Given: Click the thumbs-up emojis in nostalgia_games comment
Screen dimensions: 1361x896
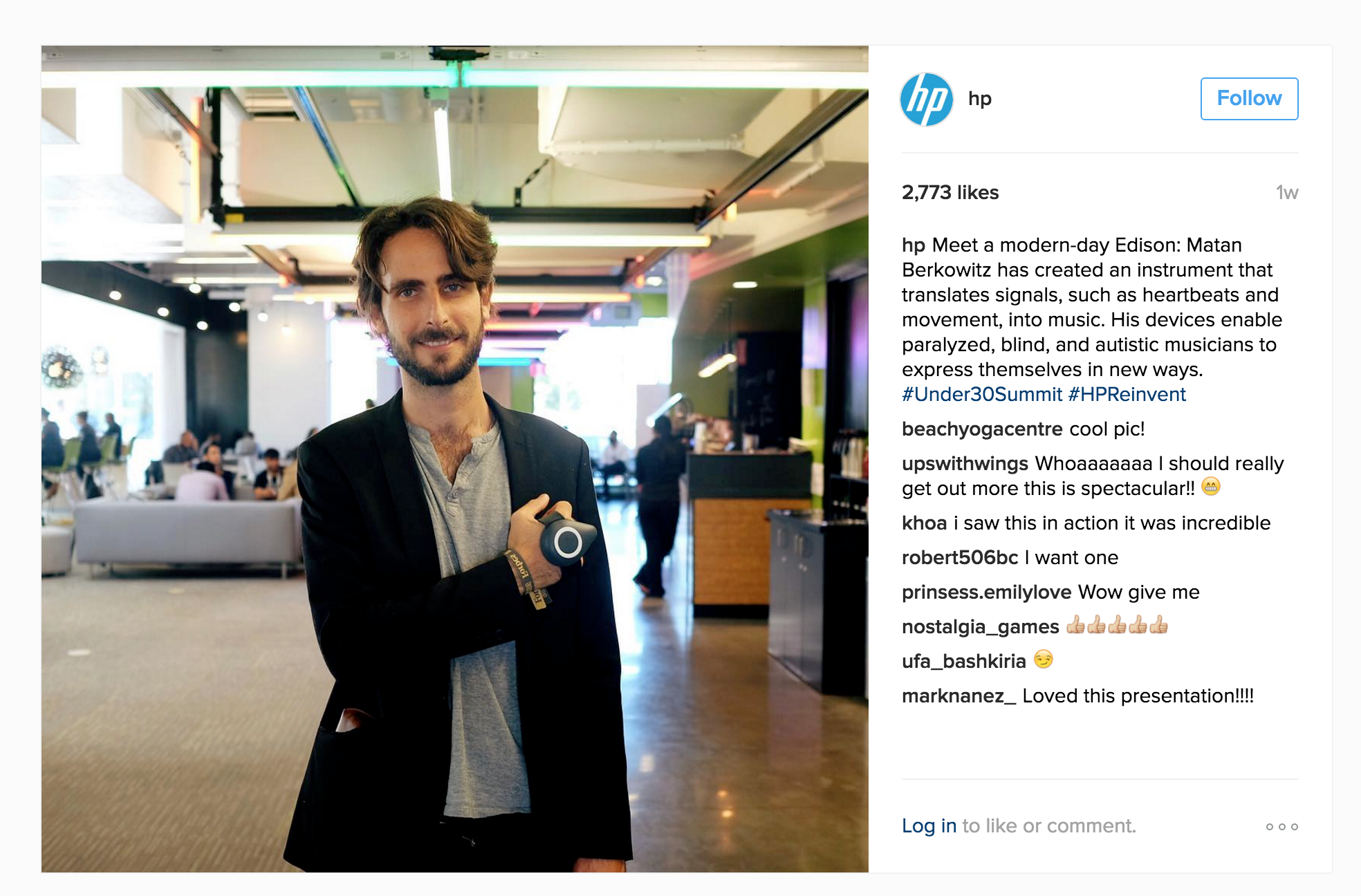Looking at the screenshot, I should tap(1117, 626).
